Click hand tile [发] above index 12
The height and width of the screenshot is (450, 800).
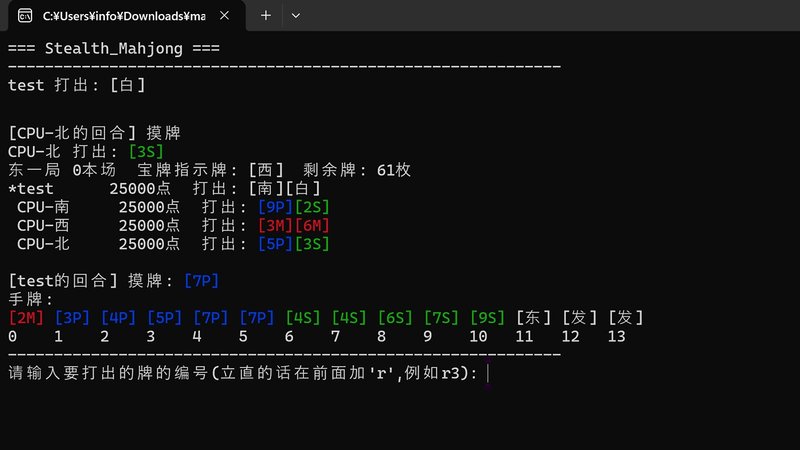[x=580, y=318]
